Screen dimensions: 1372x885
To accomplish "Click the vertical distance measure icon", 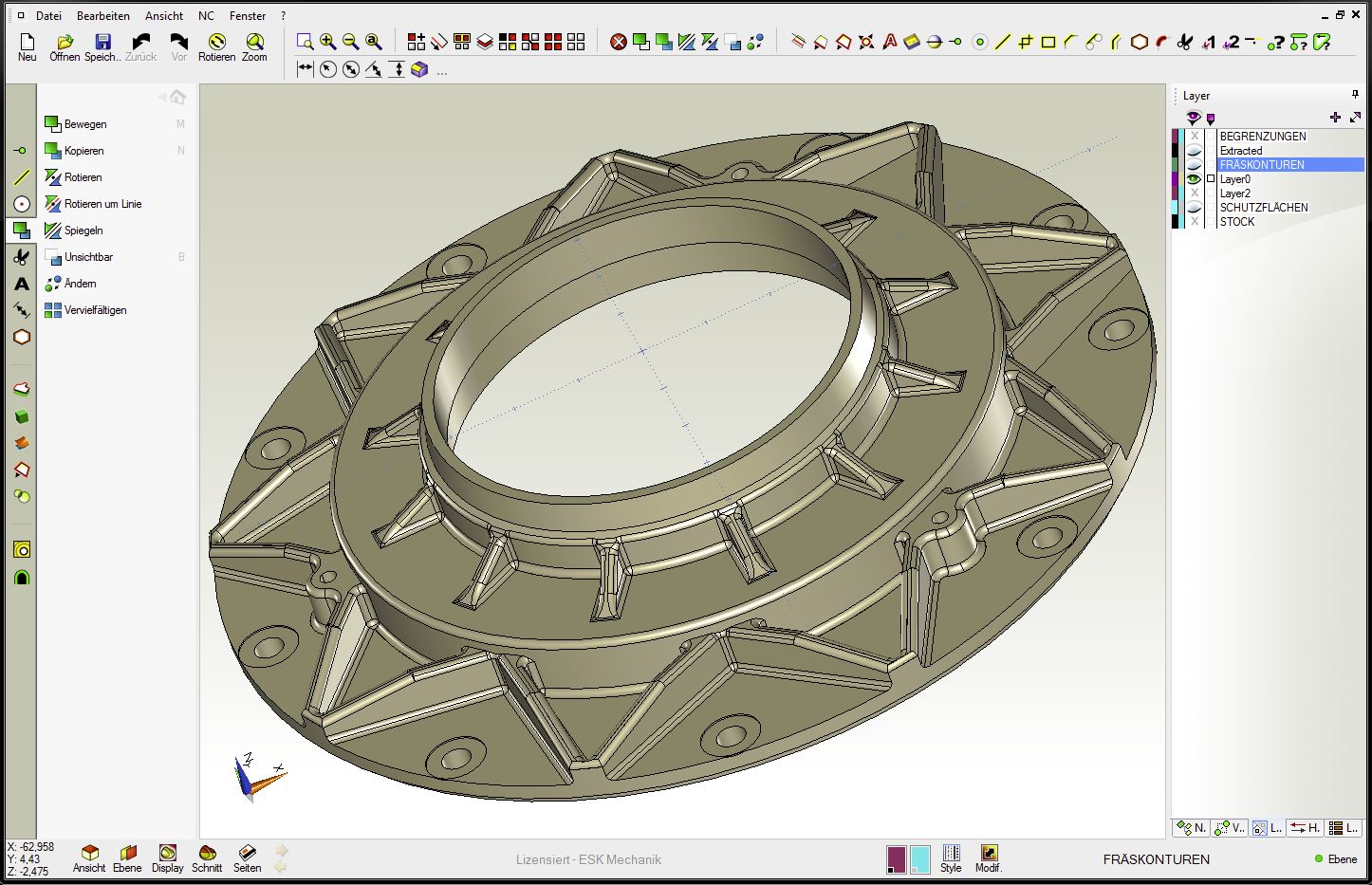I will click(397, 68).
